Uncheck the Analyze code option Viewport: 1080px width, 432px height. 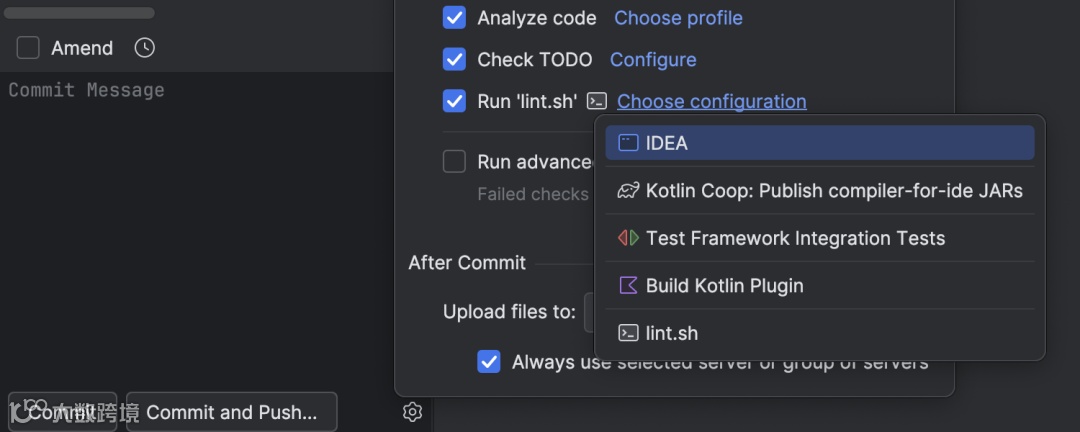[x=455, y=18]
